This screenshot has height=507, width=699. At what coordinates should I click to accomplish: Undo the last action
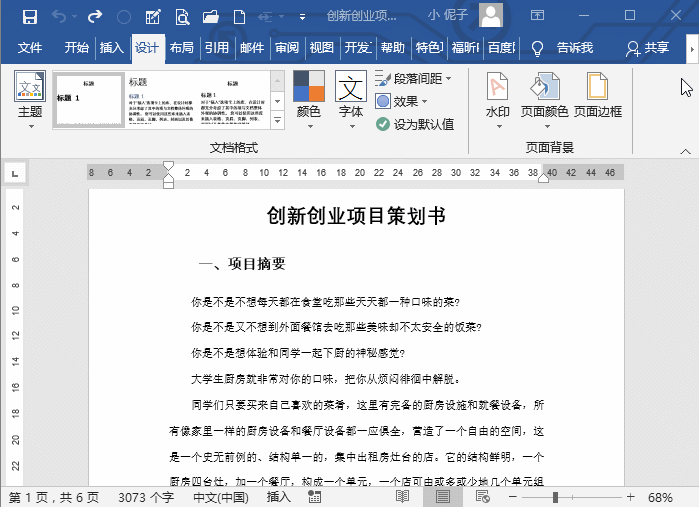point(59,17)
